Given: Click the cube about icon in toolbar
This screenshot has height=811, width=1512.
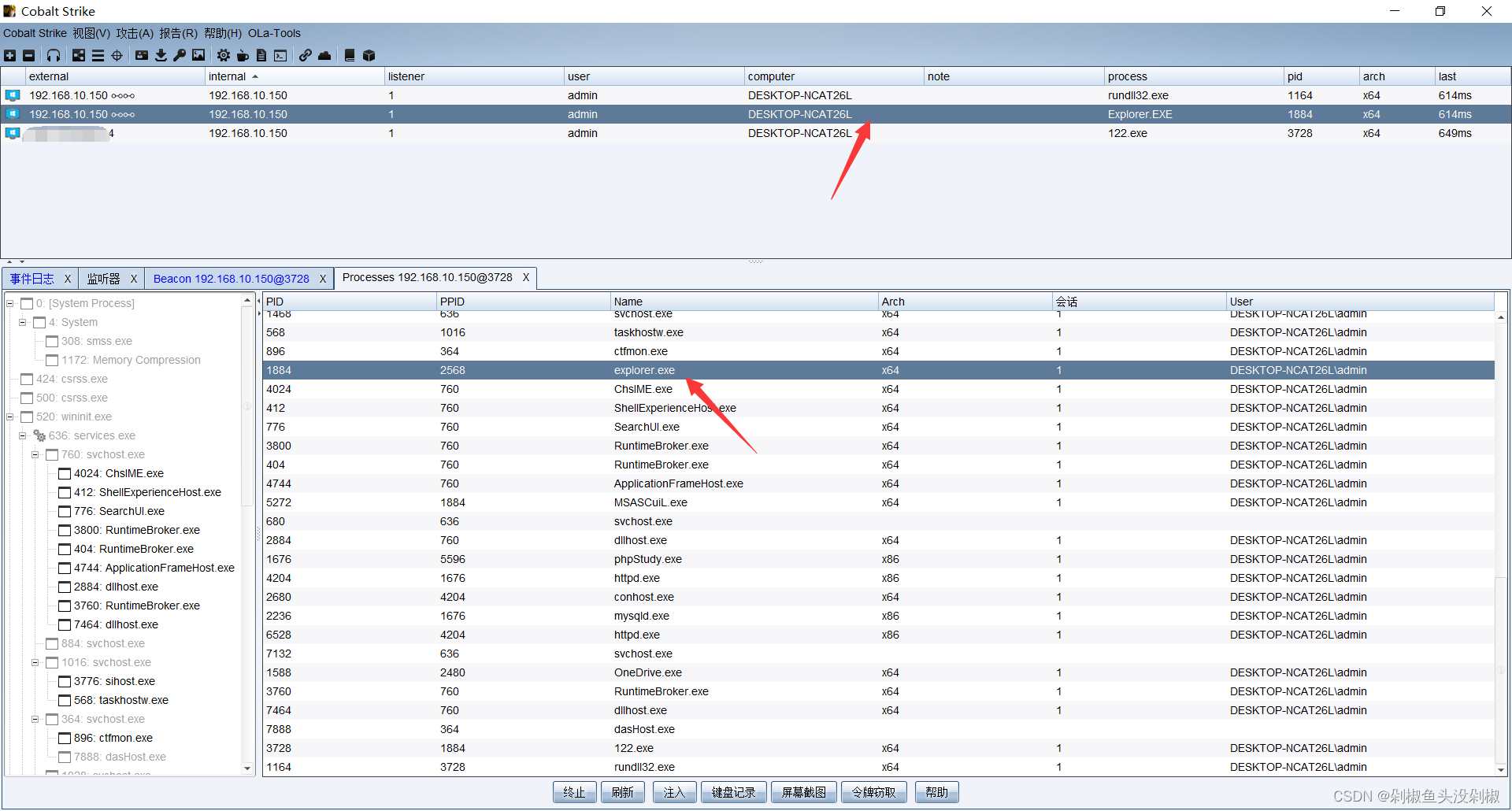Looking at the screenshot, I should pyautogui.click(x=369, y=55).
